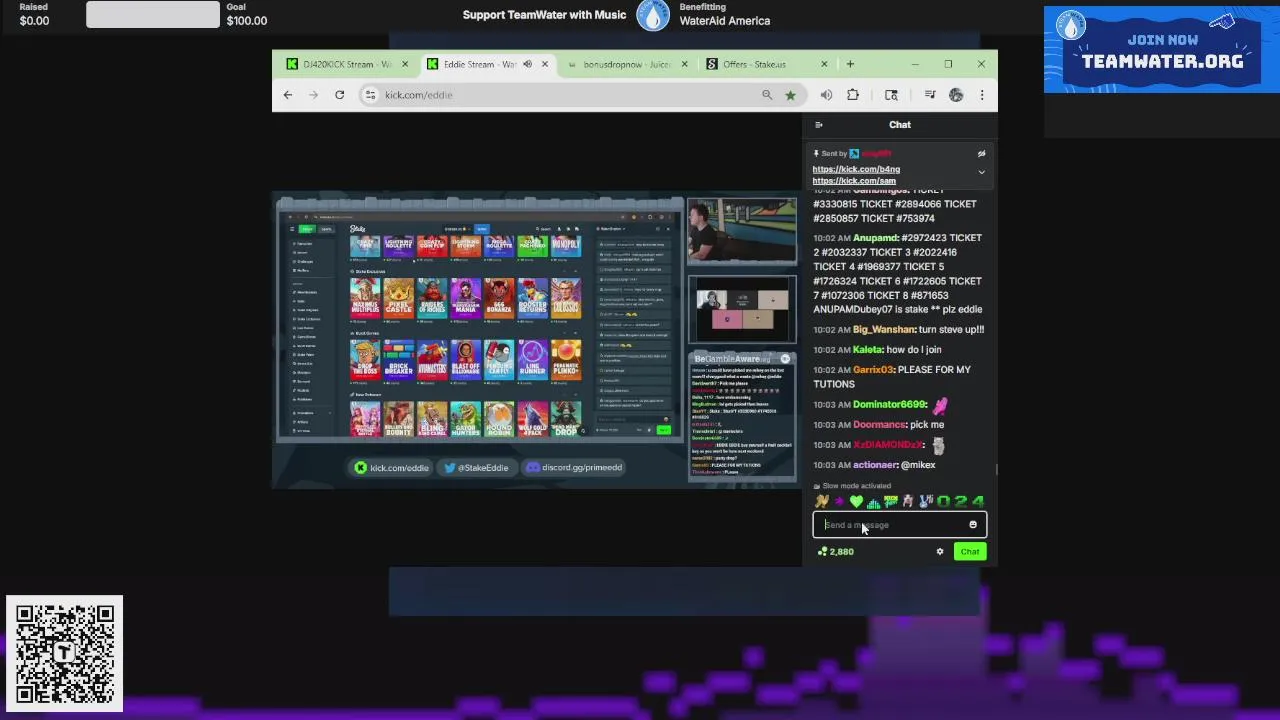Image resolution: width=1280 pixels, height=720 pixels.
Task: Pick the green 0 digit emote
Action: pos(943,501)
